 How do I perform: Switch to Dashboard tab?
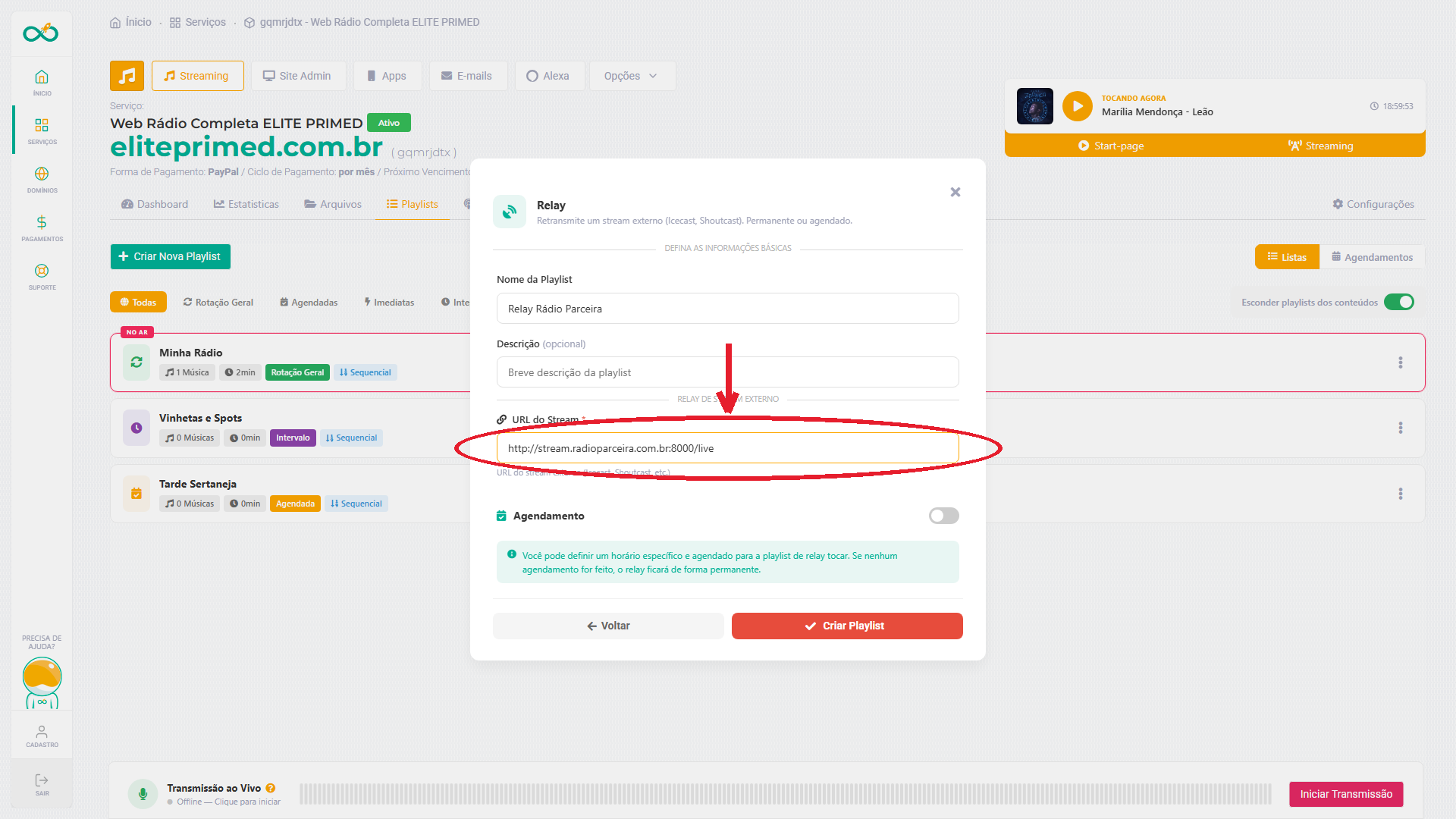click(x=155, y=204)
